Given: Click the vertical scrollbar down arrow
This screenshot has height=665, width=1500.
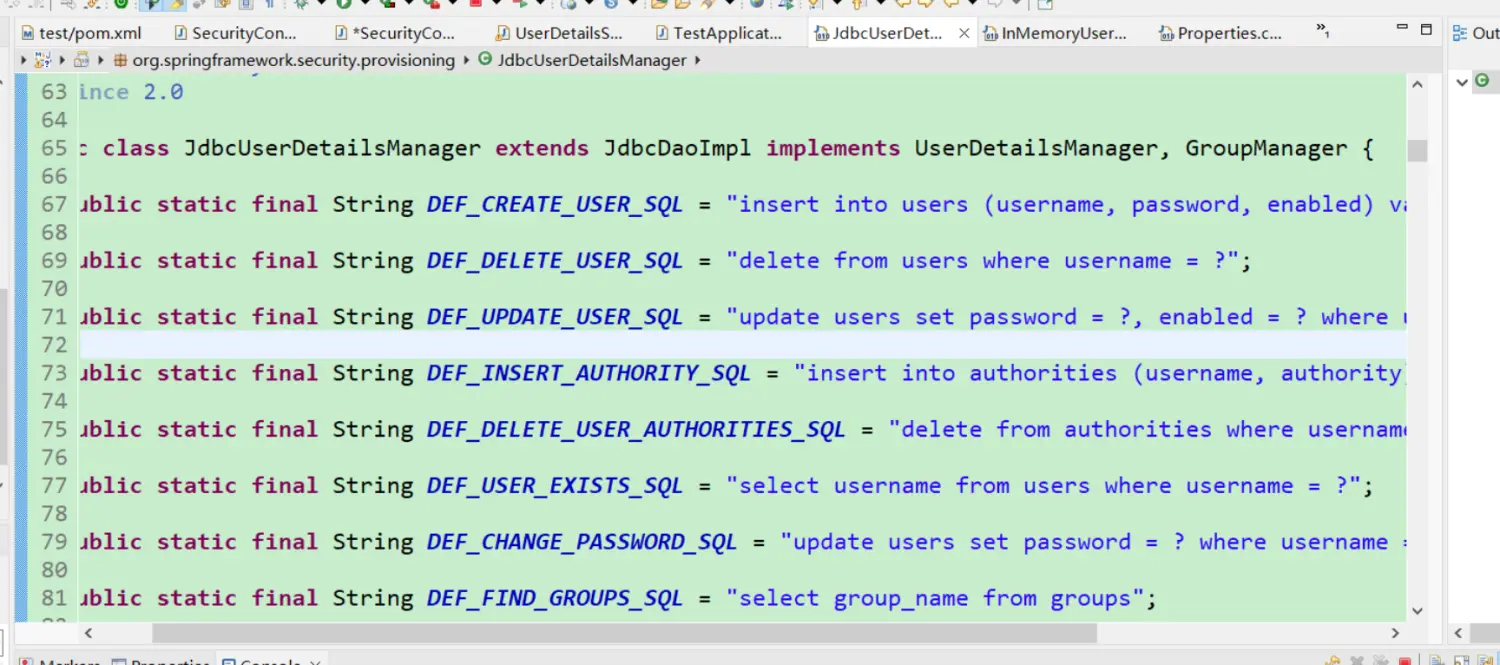Looking at the screenshot, I should pyautogui.click(x=1417, y=610).
